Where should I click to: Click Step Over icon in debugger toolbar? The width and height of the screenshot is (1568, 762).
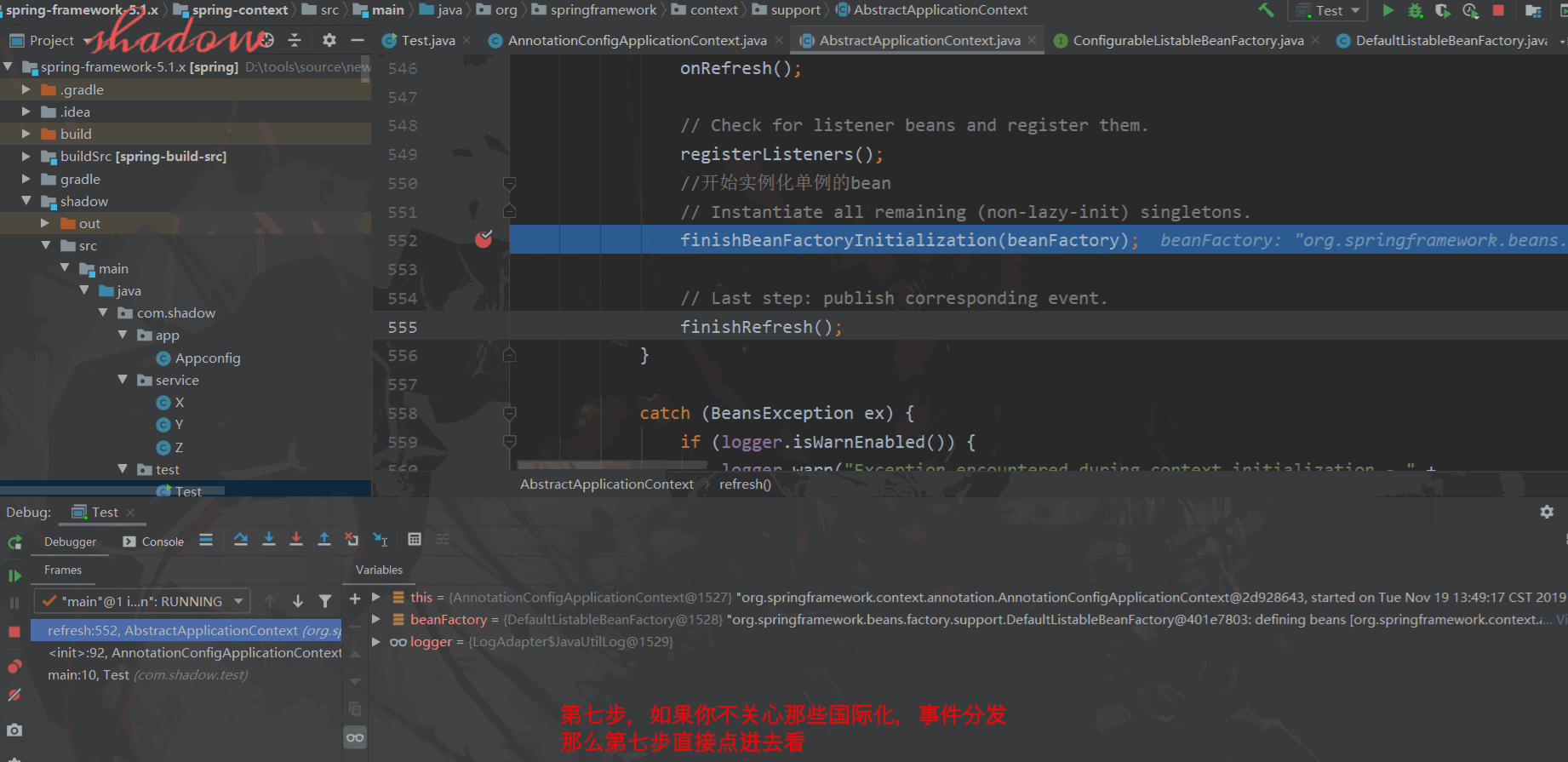(241, 539)
